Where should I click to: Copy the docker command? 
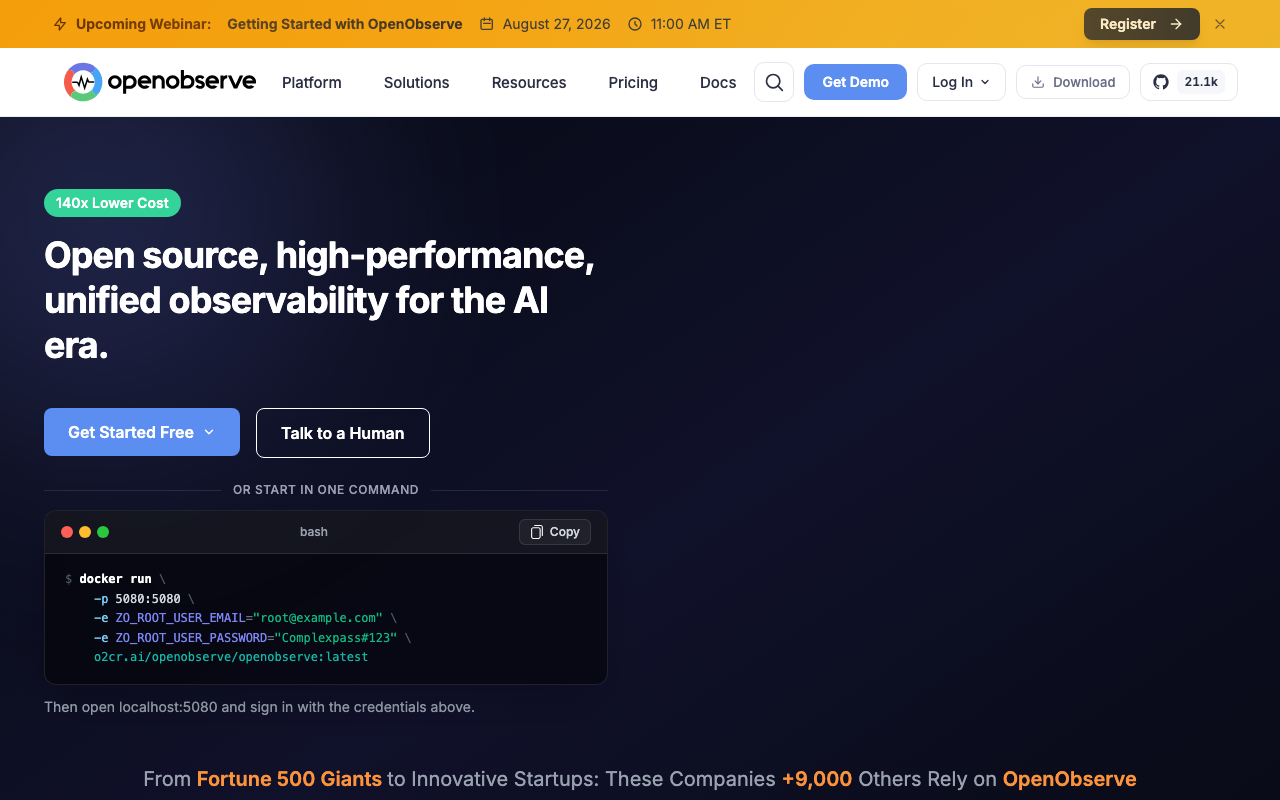(x=555, y=532)
